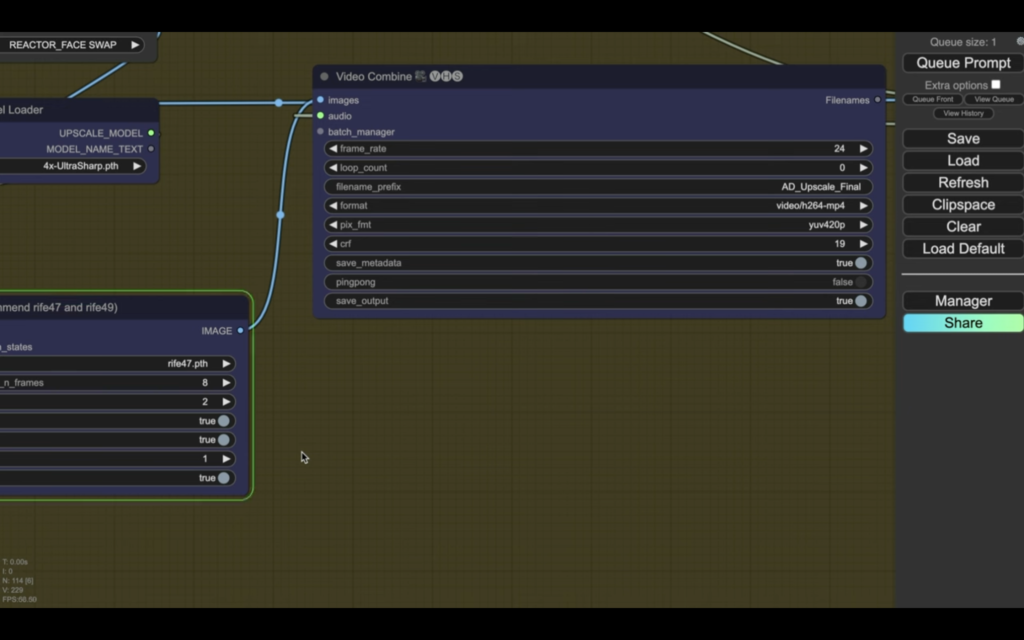The width and height of the screenshot is (1024, 640).
Task: Open the pix_fmt dropdown showing yuv420p
Action: [598, 225]
